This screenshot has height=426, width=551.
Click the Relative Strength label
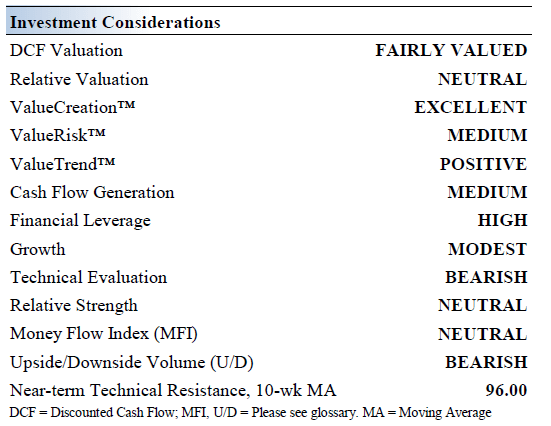click(74, 306)
